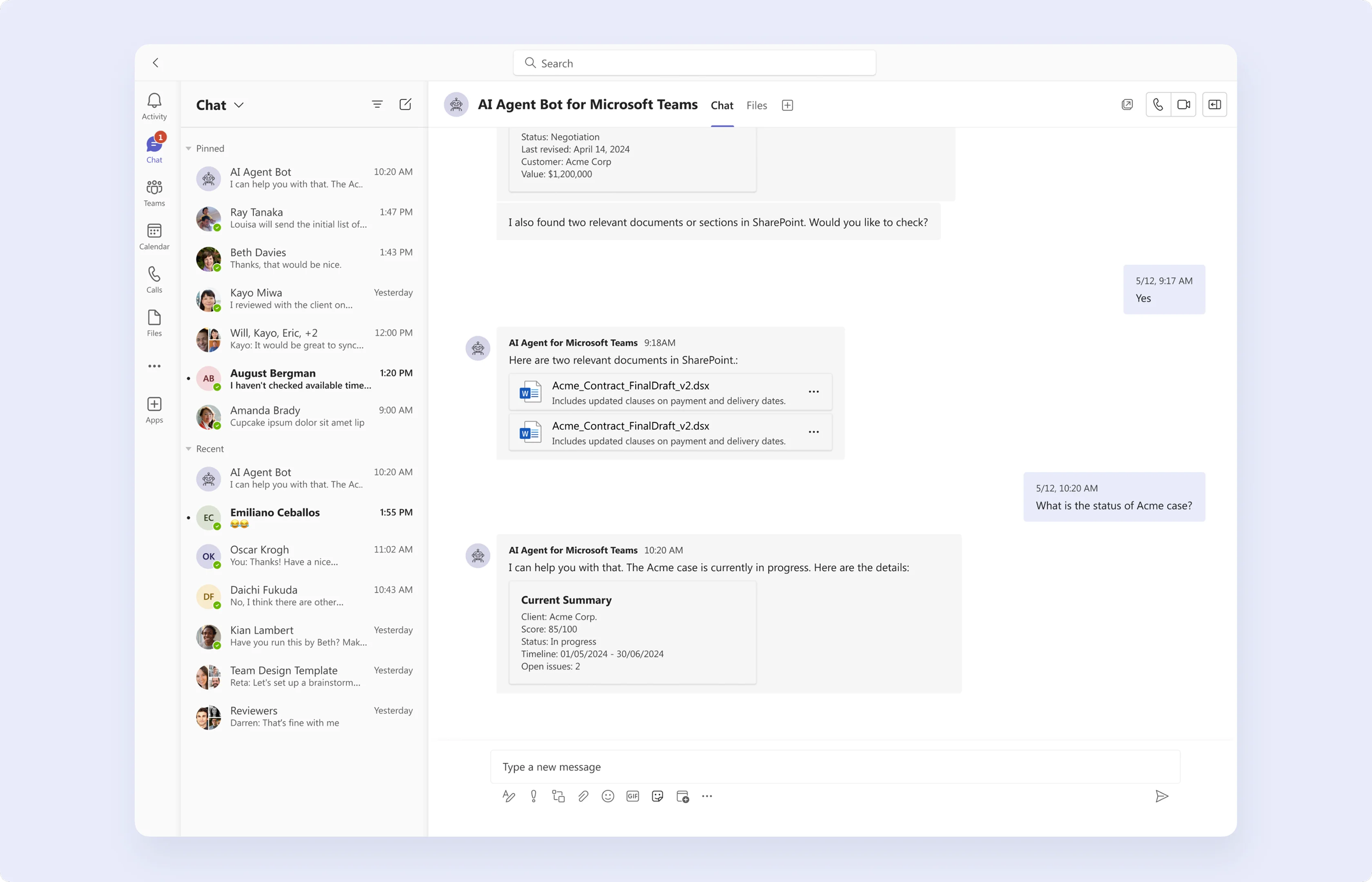Click the Search box
1372x882 pixels.
694,63
